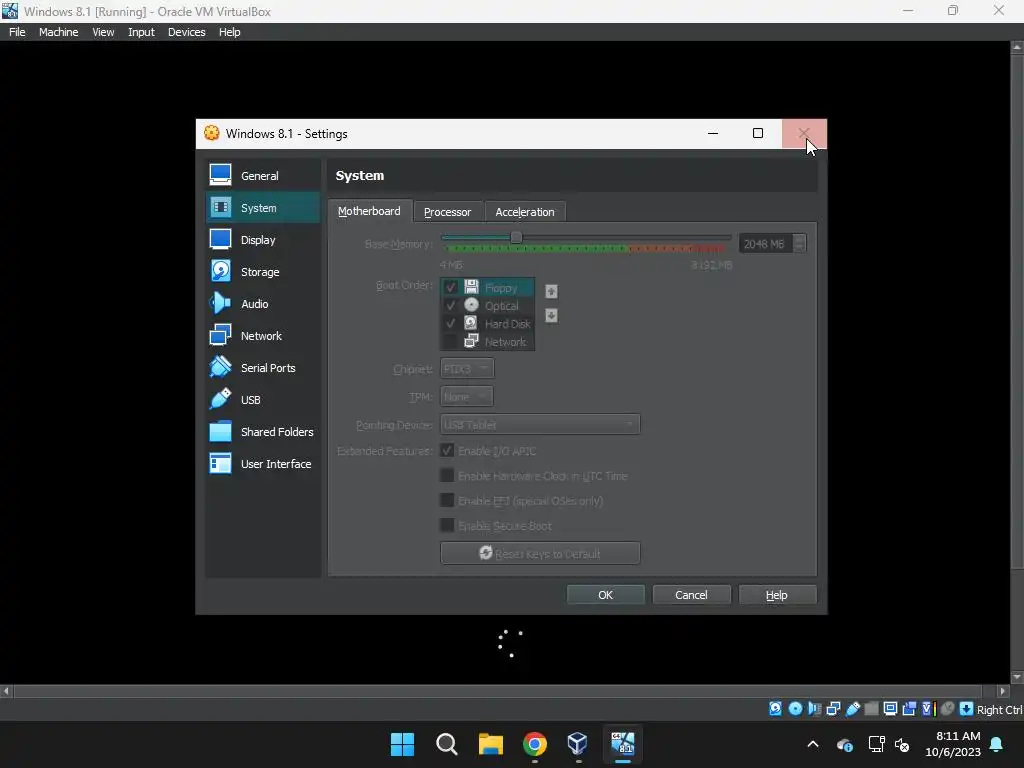The image size is (1024, 768).
Task: Show hidden icons chevron in system tray
Action: pos(813,744)
